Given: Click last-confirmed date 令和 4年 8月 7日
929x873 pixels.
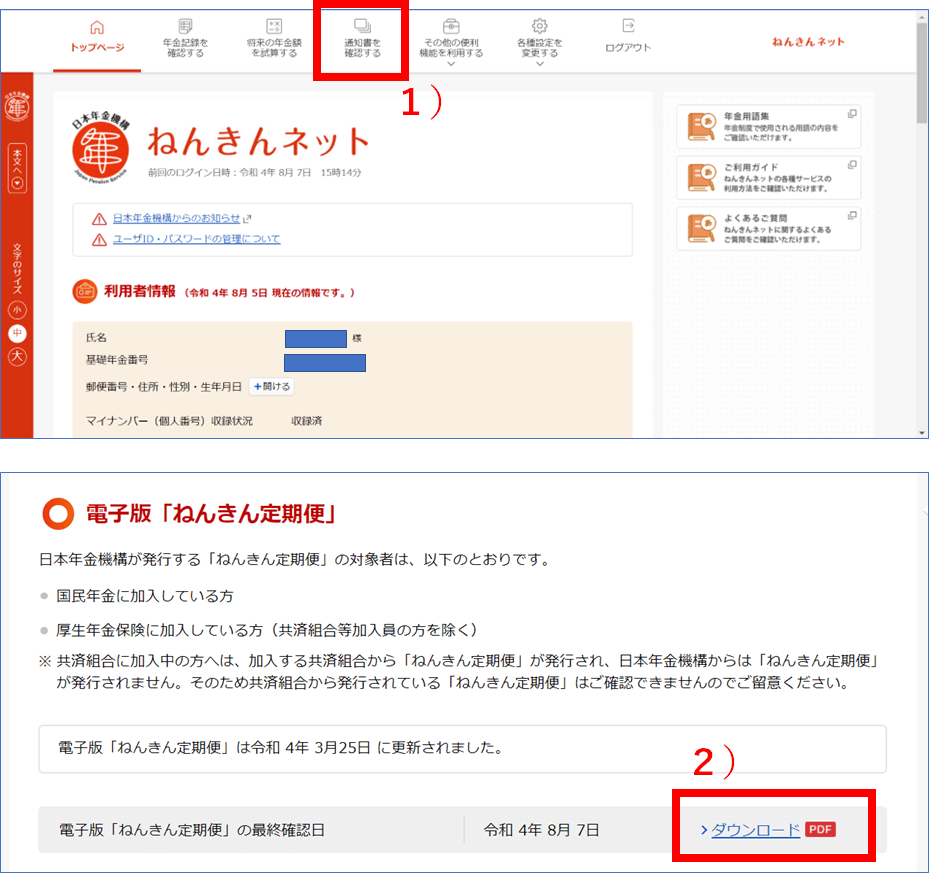Looking at the screenshot, I should (x=541, y=830).
